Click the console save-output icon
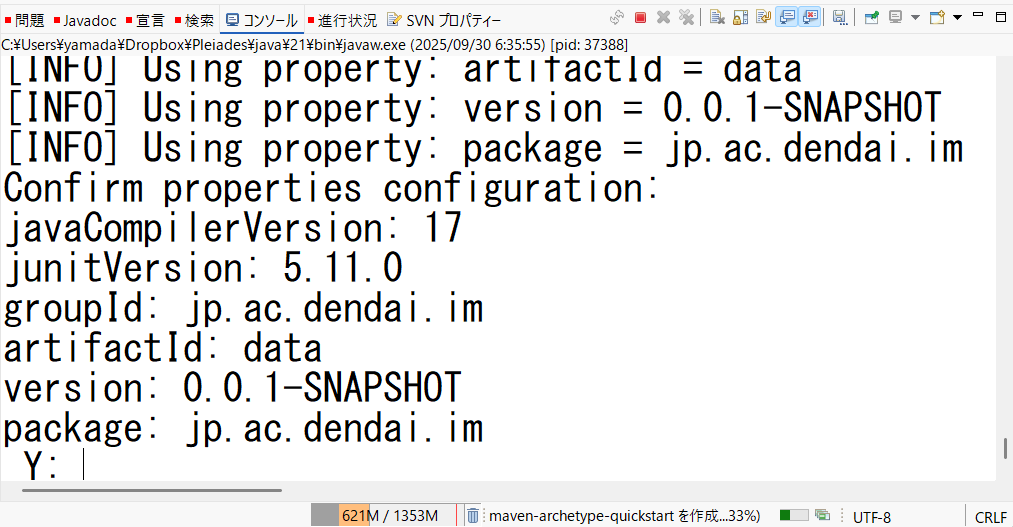1013x527 pixels. (x=840, y=18)
